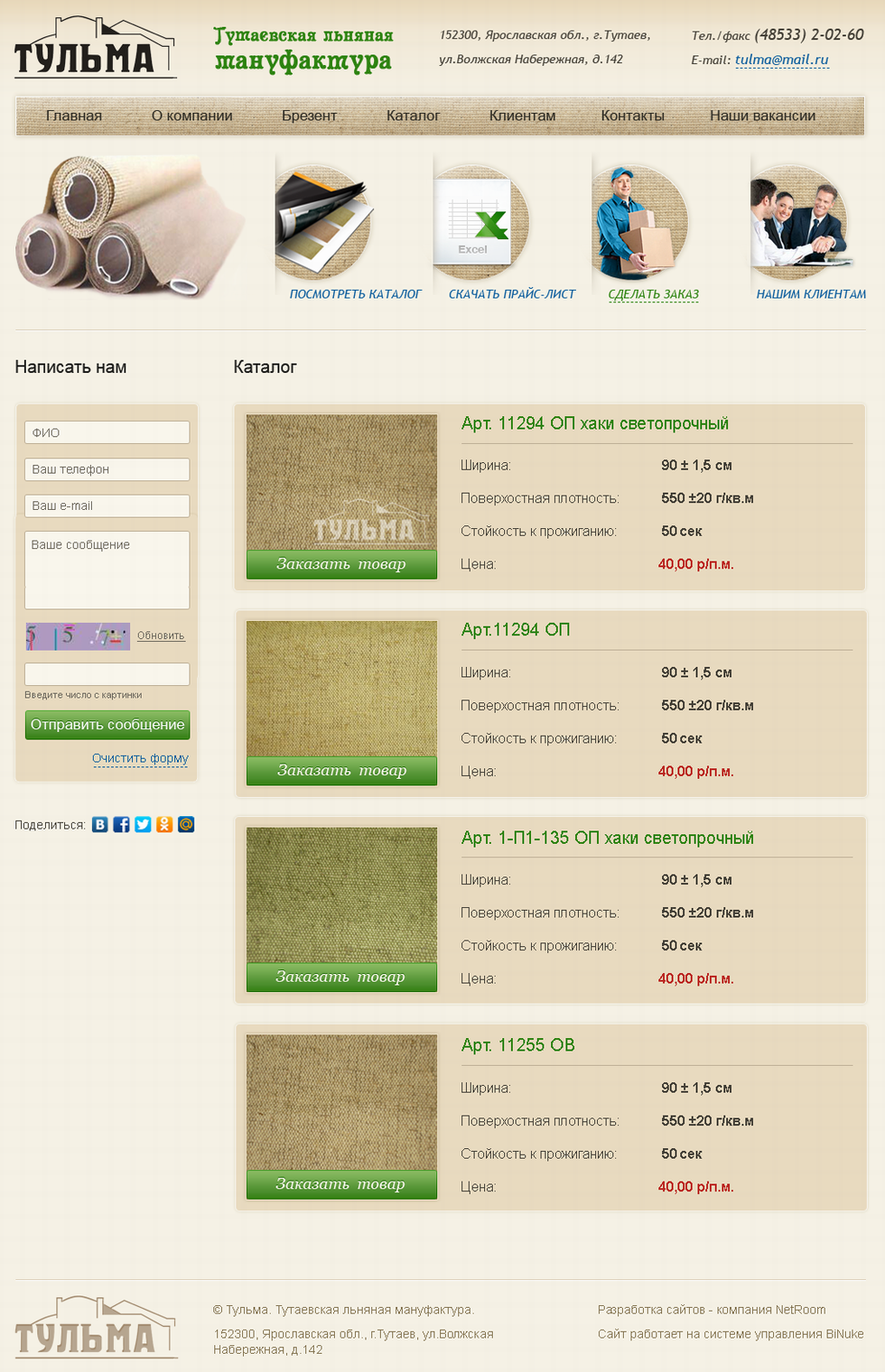Share page via VK icon
This screenshot has height=1372, width=885.
coord(99,824)
